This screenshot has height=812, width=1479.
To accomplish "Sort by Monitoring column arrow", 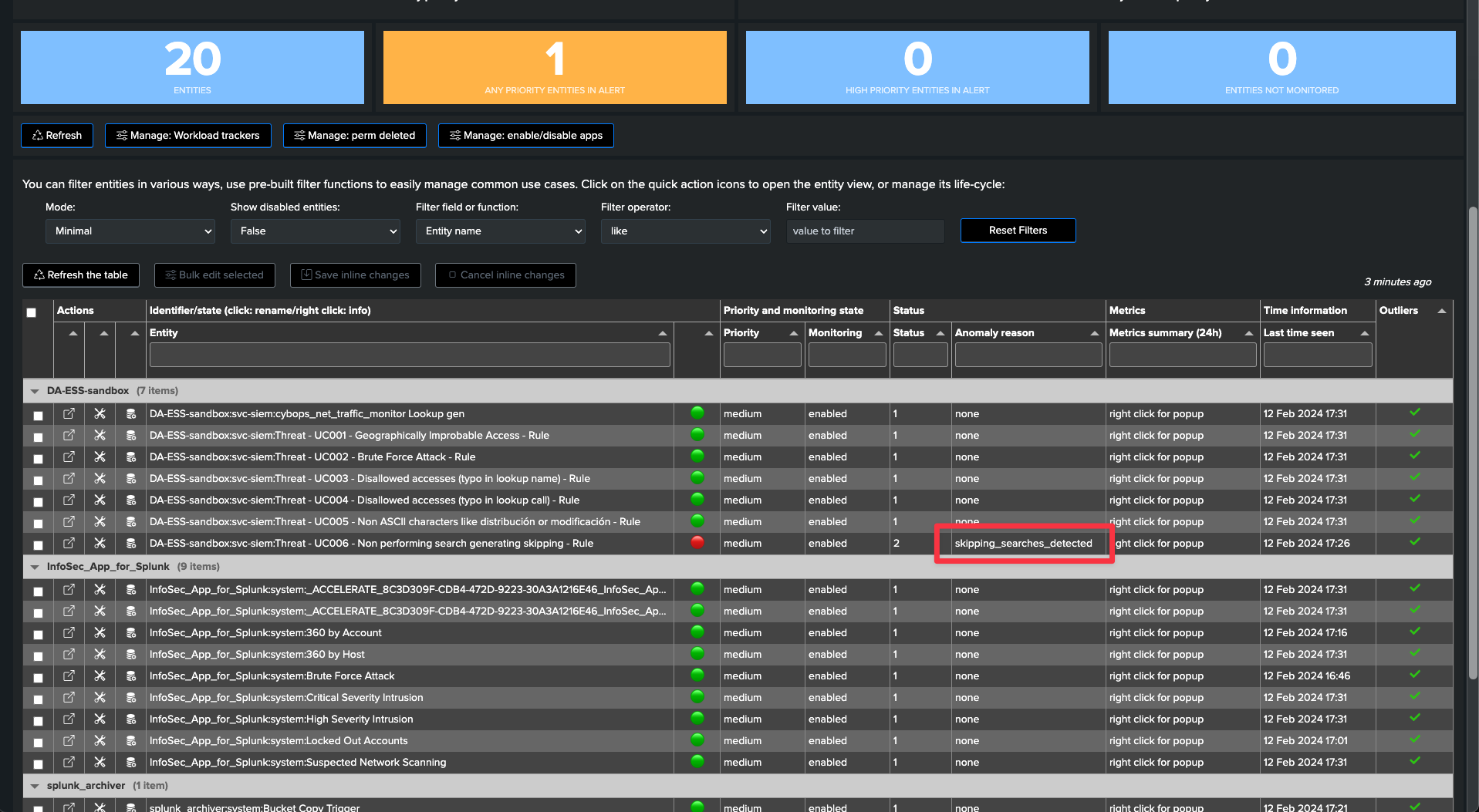I will click(x=878, y=333).
